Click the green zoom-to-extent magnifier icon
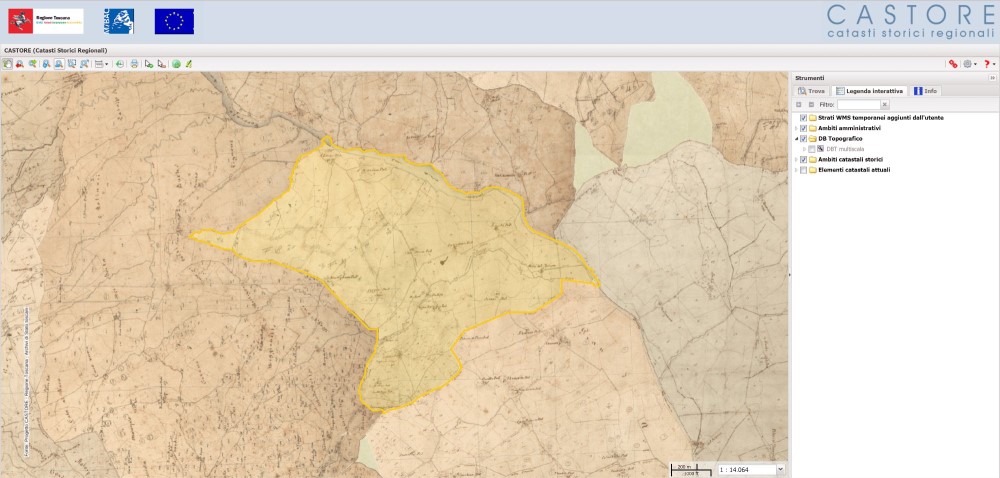This screenshot has height=478, width=1000. (33, 64)
